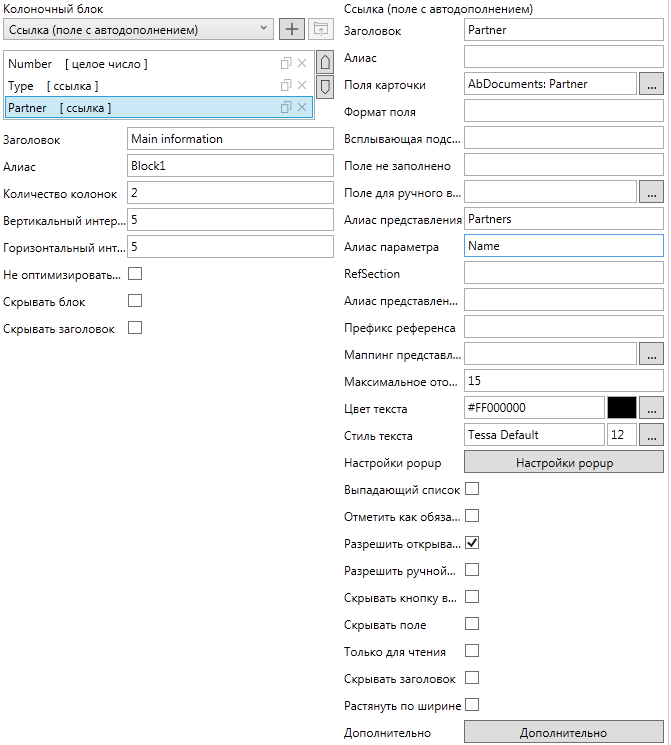671x745 pixels.
Task: Click the plus button to add control
Action: (x=291, y=29)
